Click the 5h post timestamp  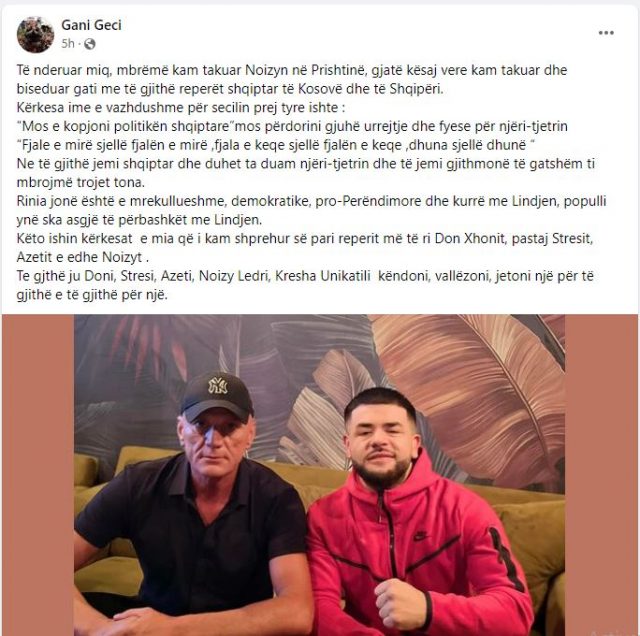tap(68, 44)
